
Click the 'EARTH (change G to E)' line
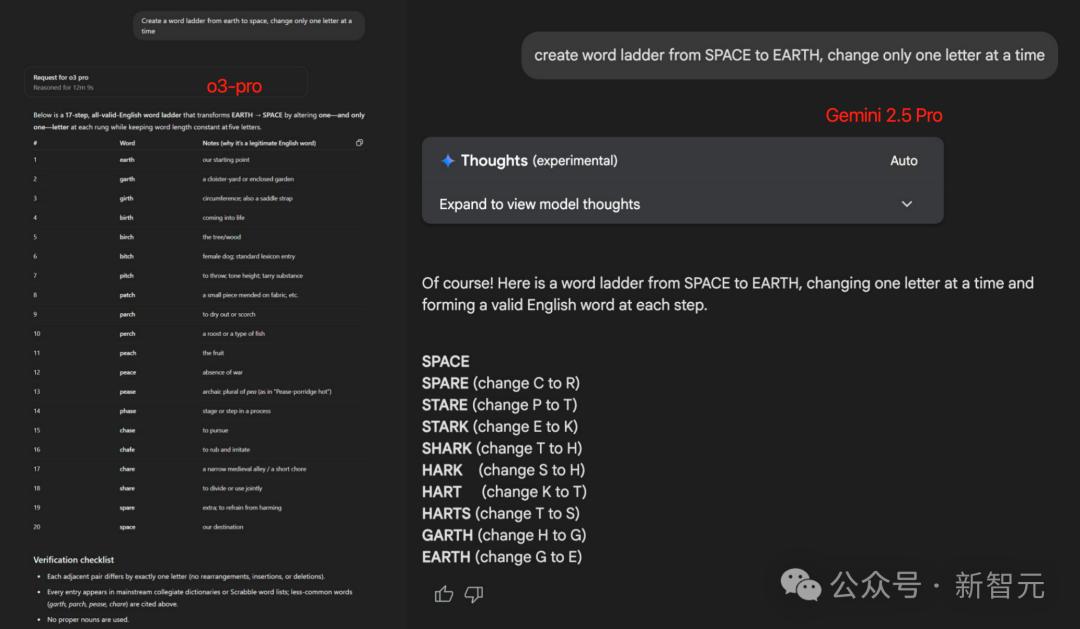[502, 557]
